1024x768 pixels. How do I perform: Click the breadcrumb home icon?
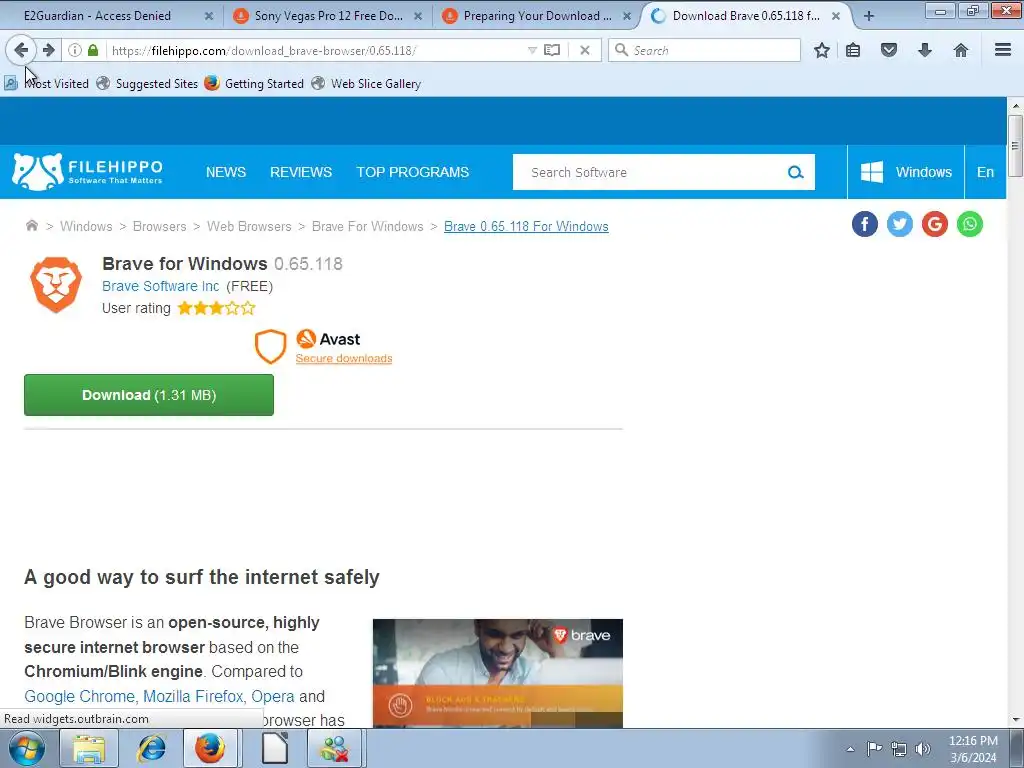pyautogui.click(x=31, y=226)
